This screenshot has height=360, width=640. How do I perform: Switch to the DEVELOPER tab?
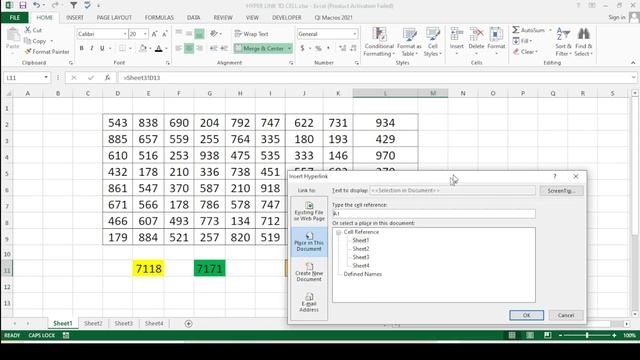[287, 18]
